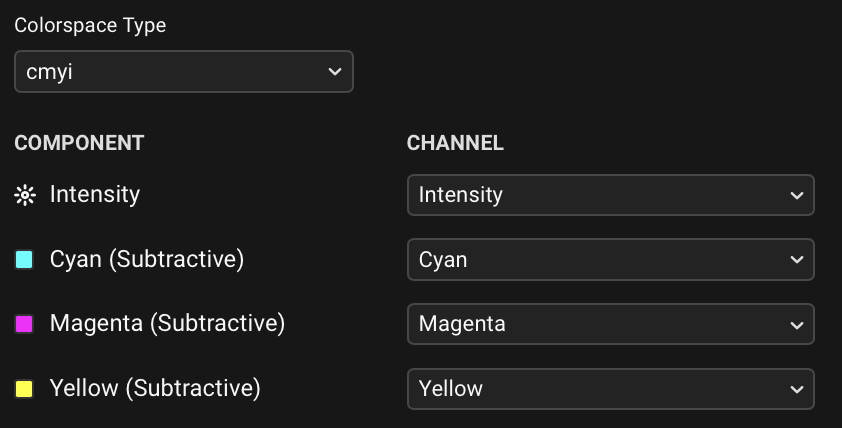Screen dimensions: 842x428
Task: Open the Colorspace Type cmyi dropdown
Action: pos(184,71)
